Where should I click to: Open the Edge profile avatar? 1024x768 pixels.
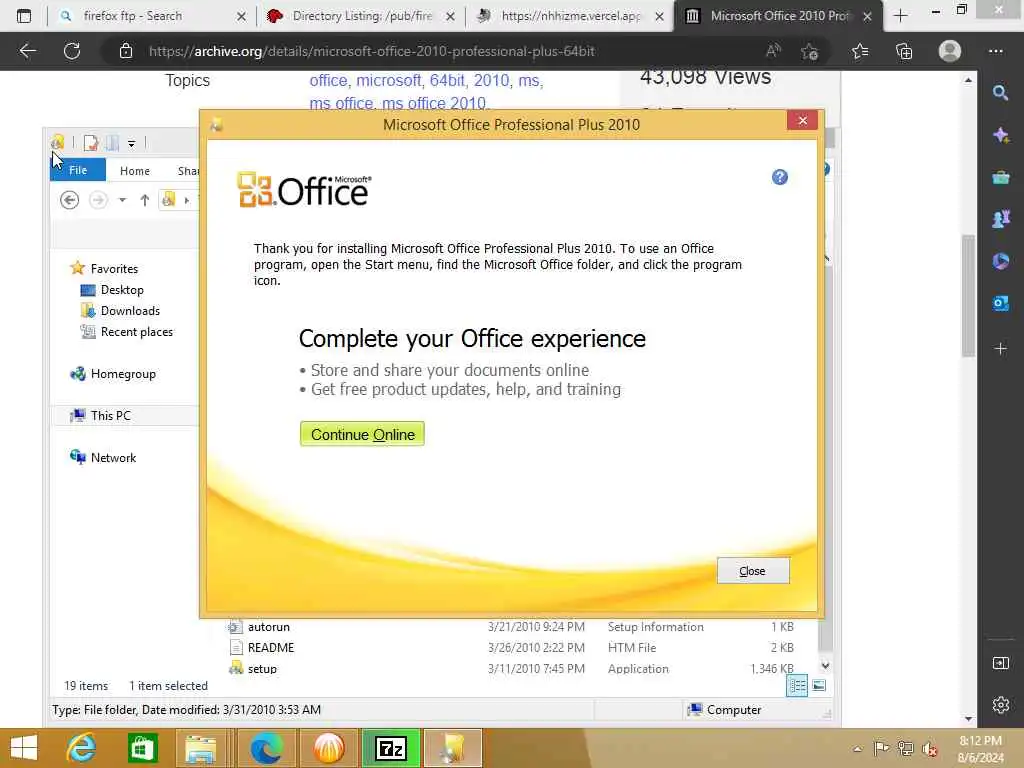(950, 51)
